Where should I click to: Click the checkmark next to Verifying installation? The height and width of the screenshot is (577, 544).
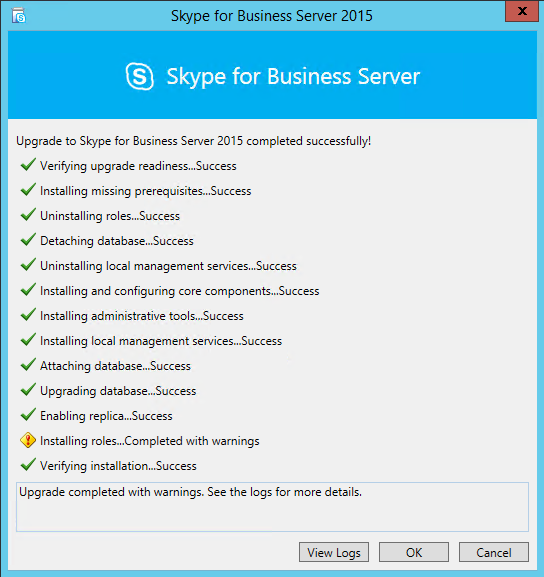[x=28, y=465]
